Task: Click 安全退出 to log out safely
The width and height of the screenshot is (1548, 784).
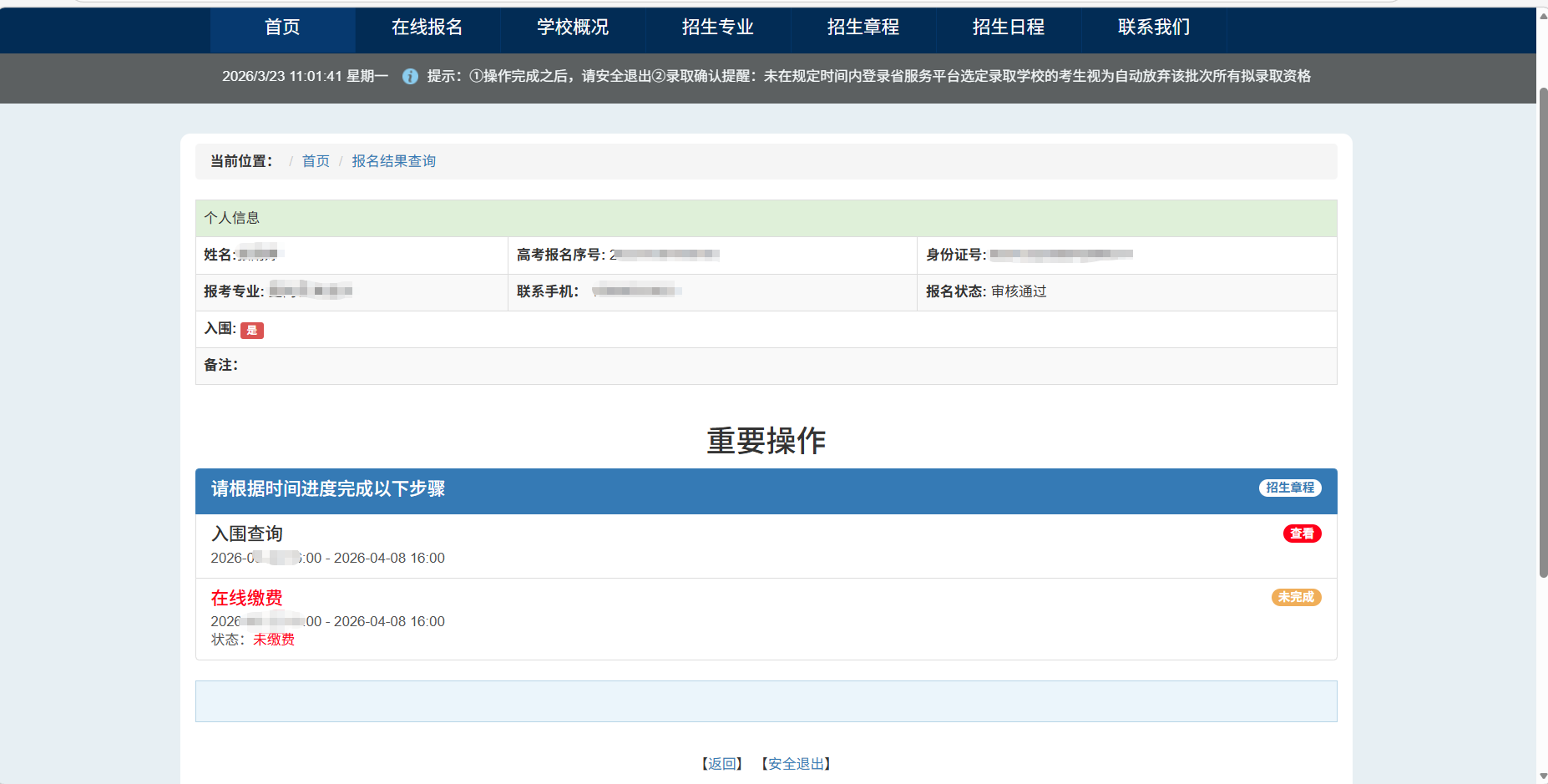Action: coord(796,764)
